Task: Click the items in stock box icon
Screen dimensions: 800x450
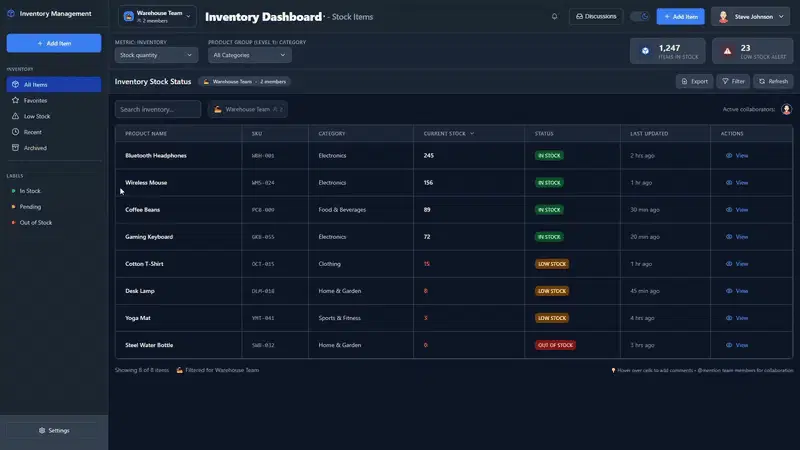Action: 645,51
